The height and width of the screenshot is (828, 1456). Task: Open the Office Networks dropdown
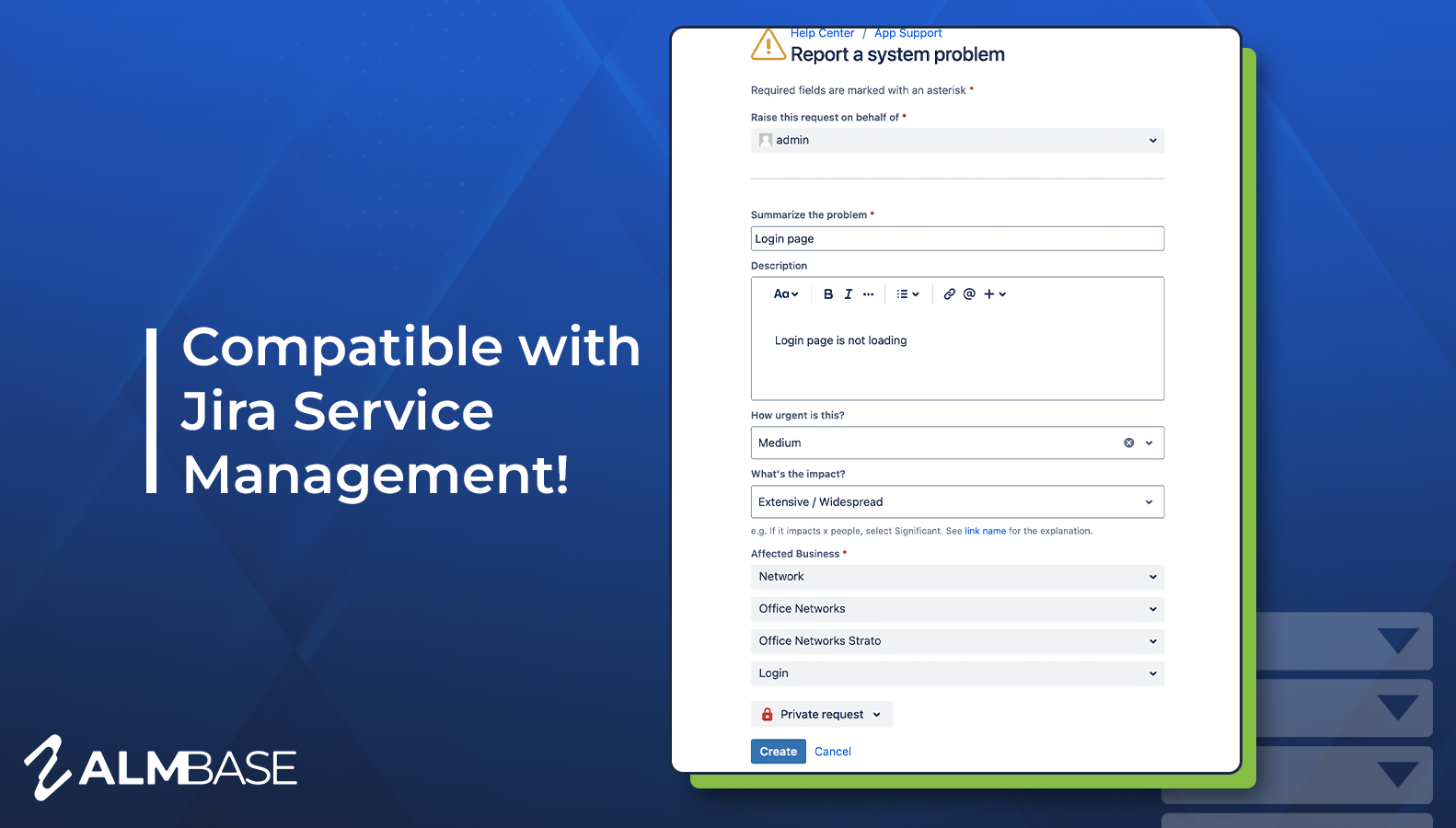coord(957,609)
